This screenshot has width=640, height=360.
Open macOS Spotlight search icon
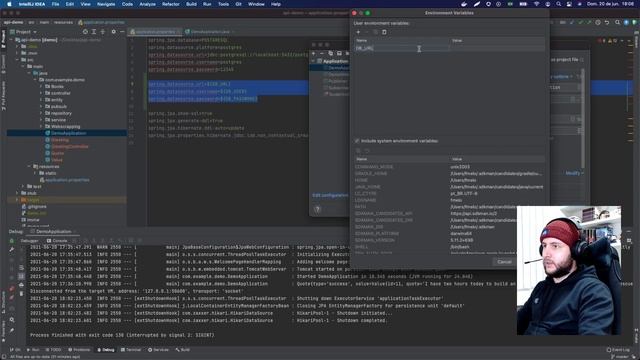[558, 4]
